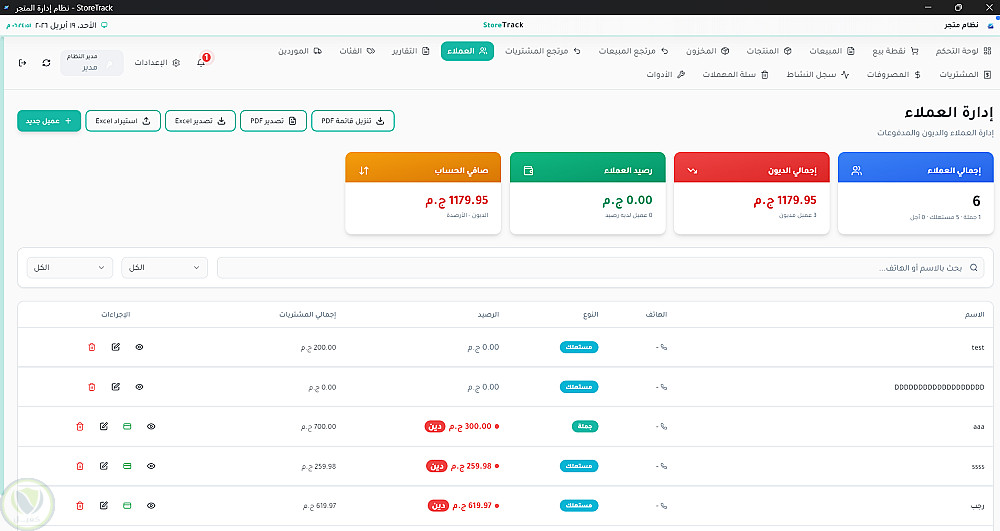Click the رصيد العملاء wallet icon
Viewport: 1000px width, 531px height.
[528, 170]
